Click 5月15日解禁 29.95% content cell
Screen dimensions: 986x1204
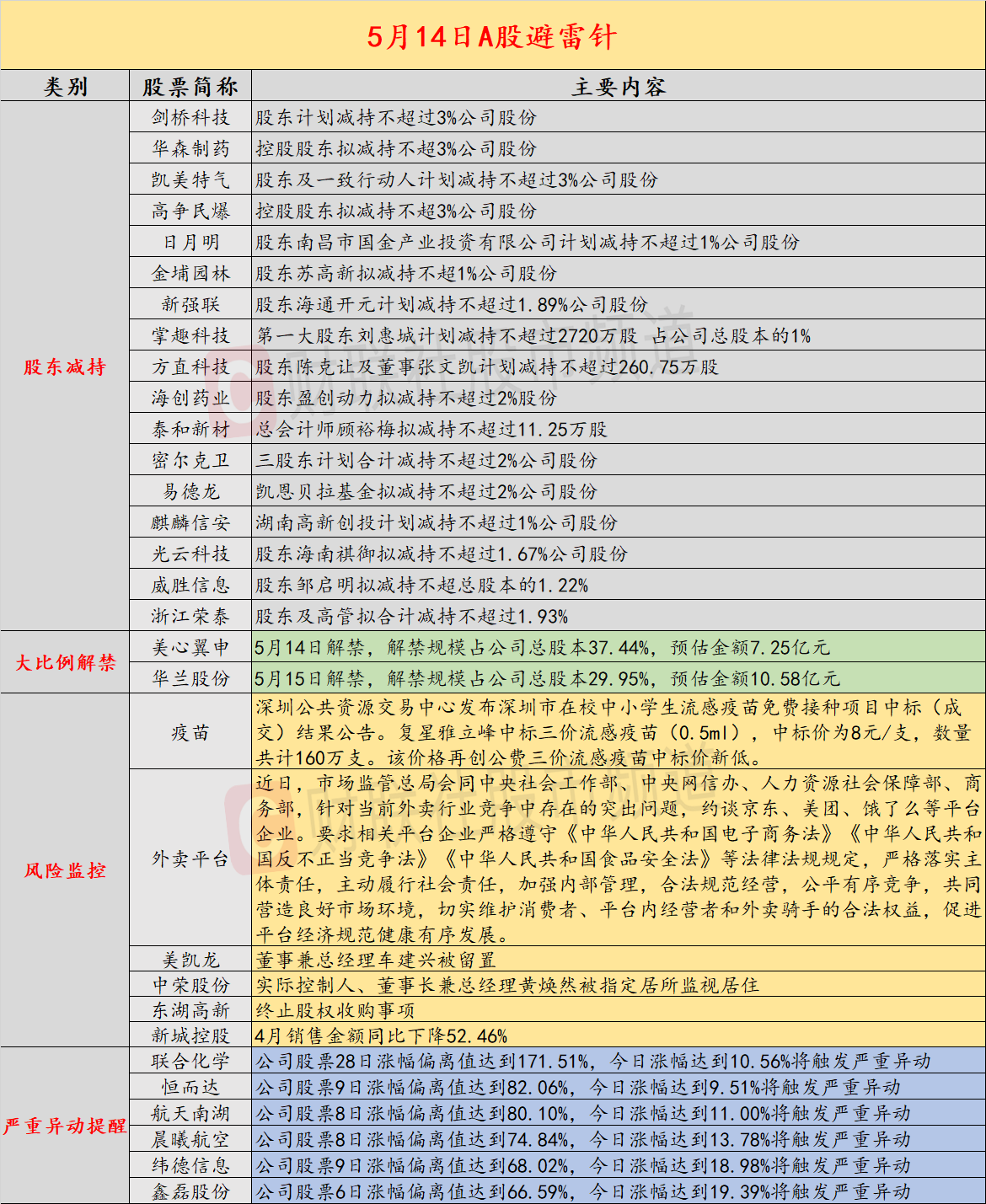click(619, 678)
